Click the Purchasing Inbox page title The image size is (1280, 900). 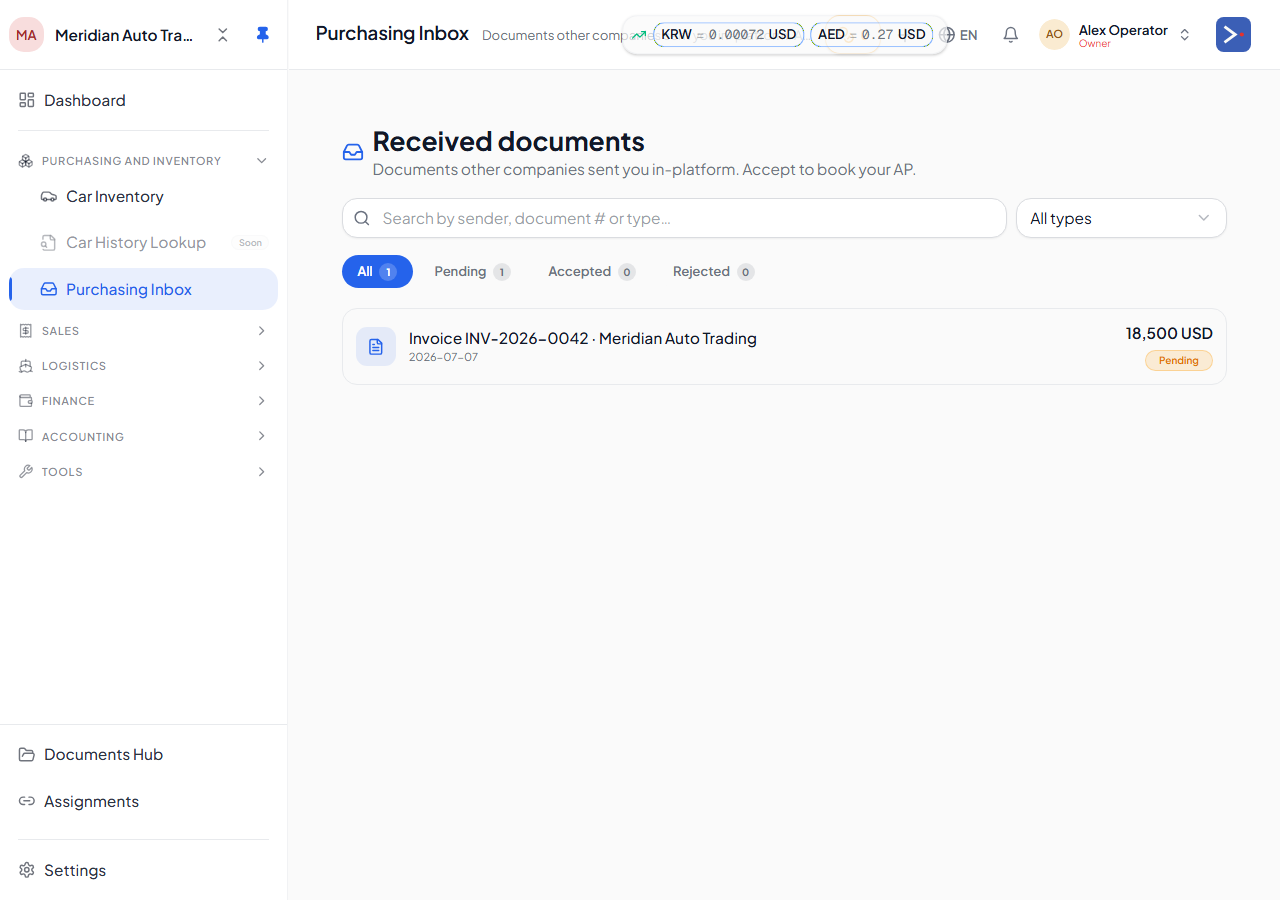pos(392,33)
